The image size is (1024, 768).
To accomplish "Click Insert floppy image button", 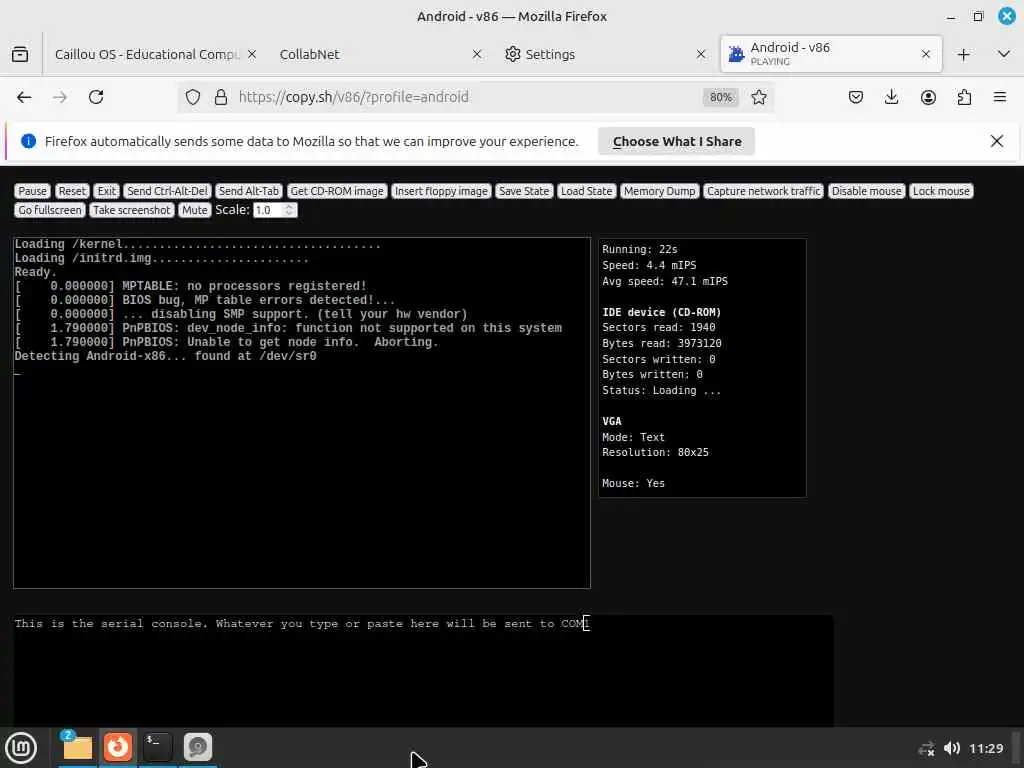I will pos(441,191).
